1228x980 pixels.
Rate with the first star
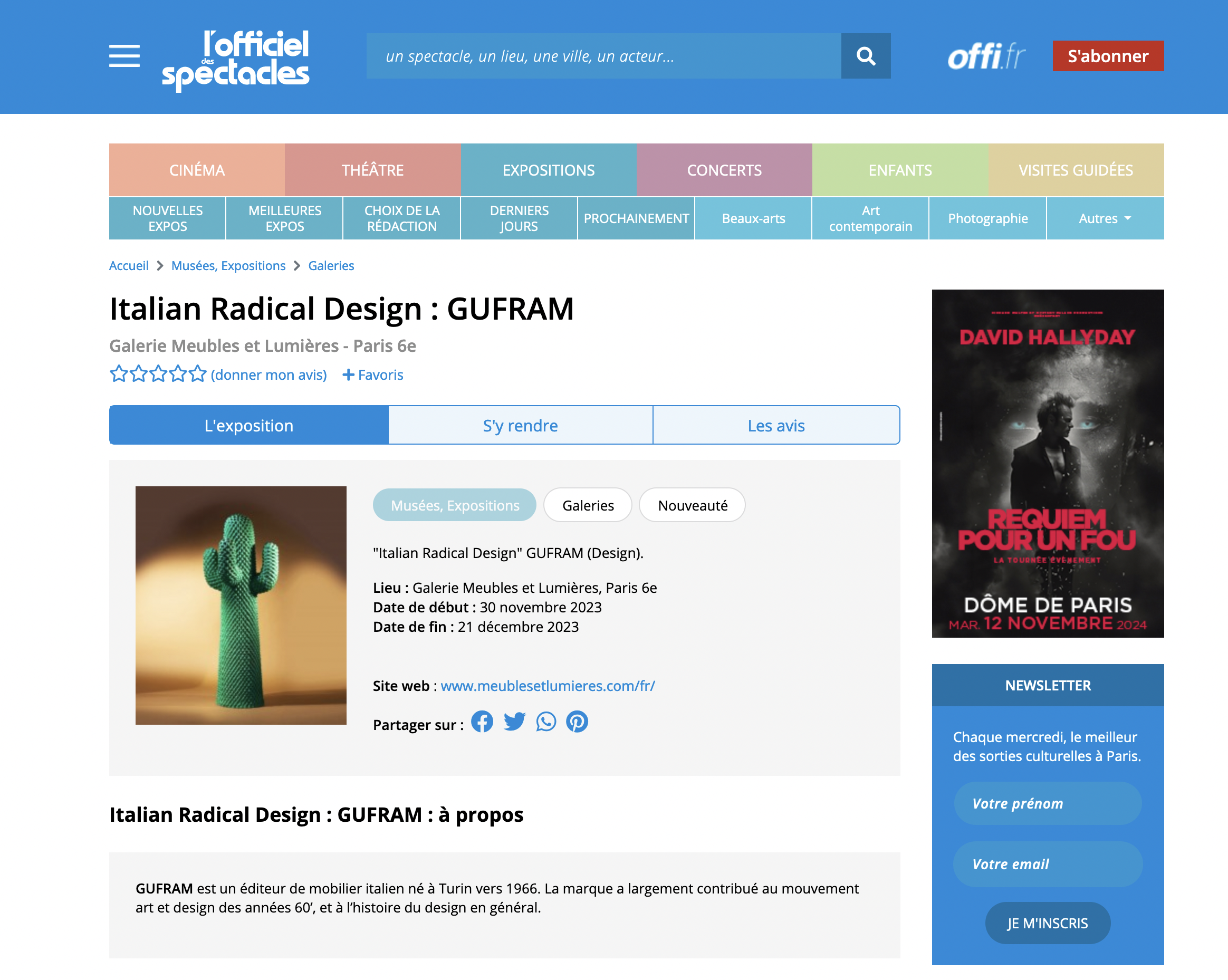tap(119, 374)
